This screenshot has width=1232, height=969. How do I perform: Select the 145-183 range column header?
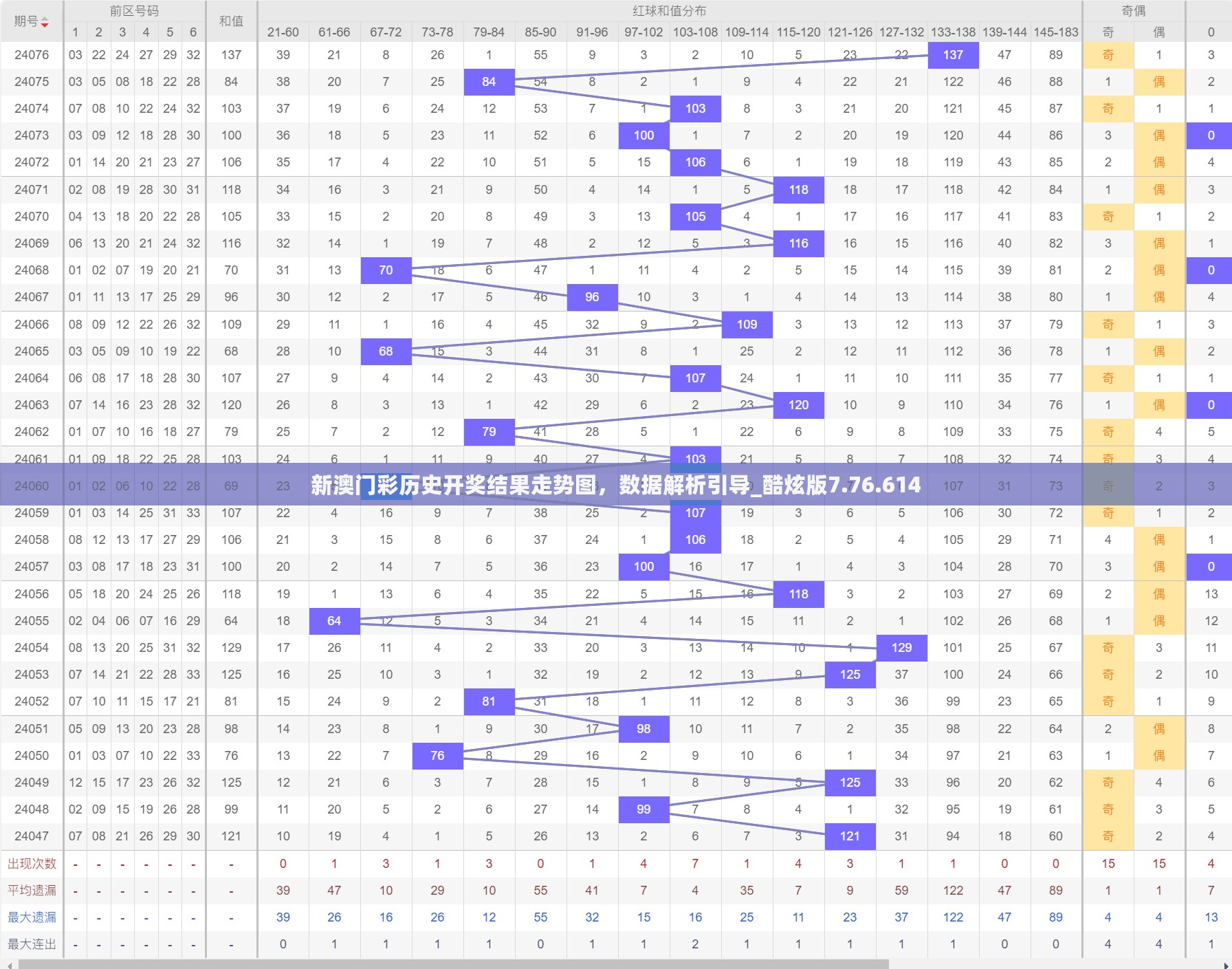coord(1056,32)
